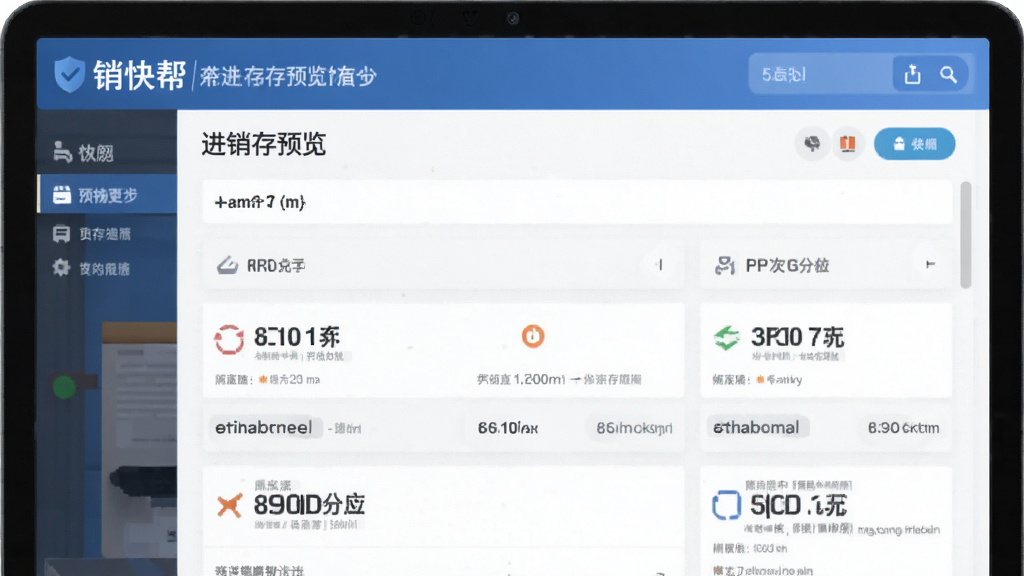The width and height of the screenshot is (1024, 576).
Task: Click the round orange book icon button
Action: pos(848,144)
